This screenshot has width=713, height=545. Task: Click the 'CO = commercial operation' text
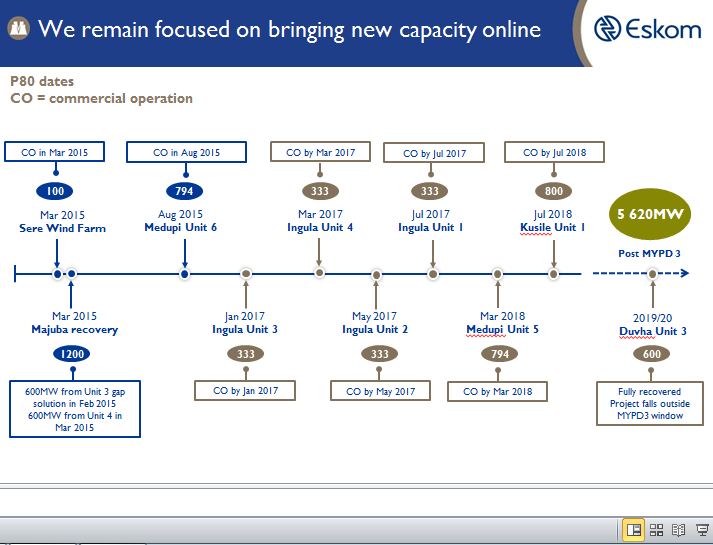point(101,99)
